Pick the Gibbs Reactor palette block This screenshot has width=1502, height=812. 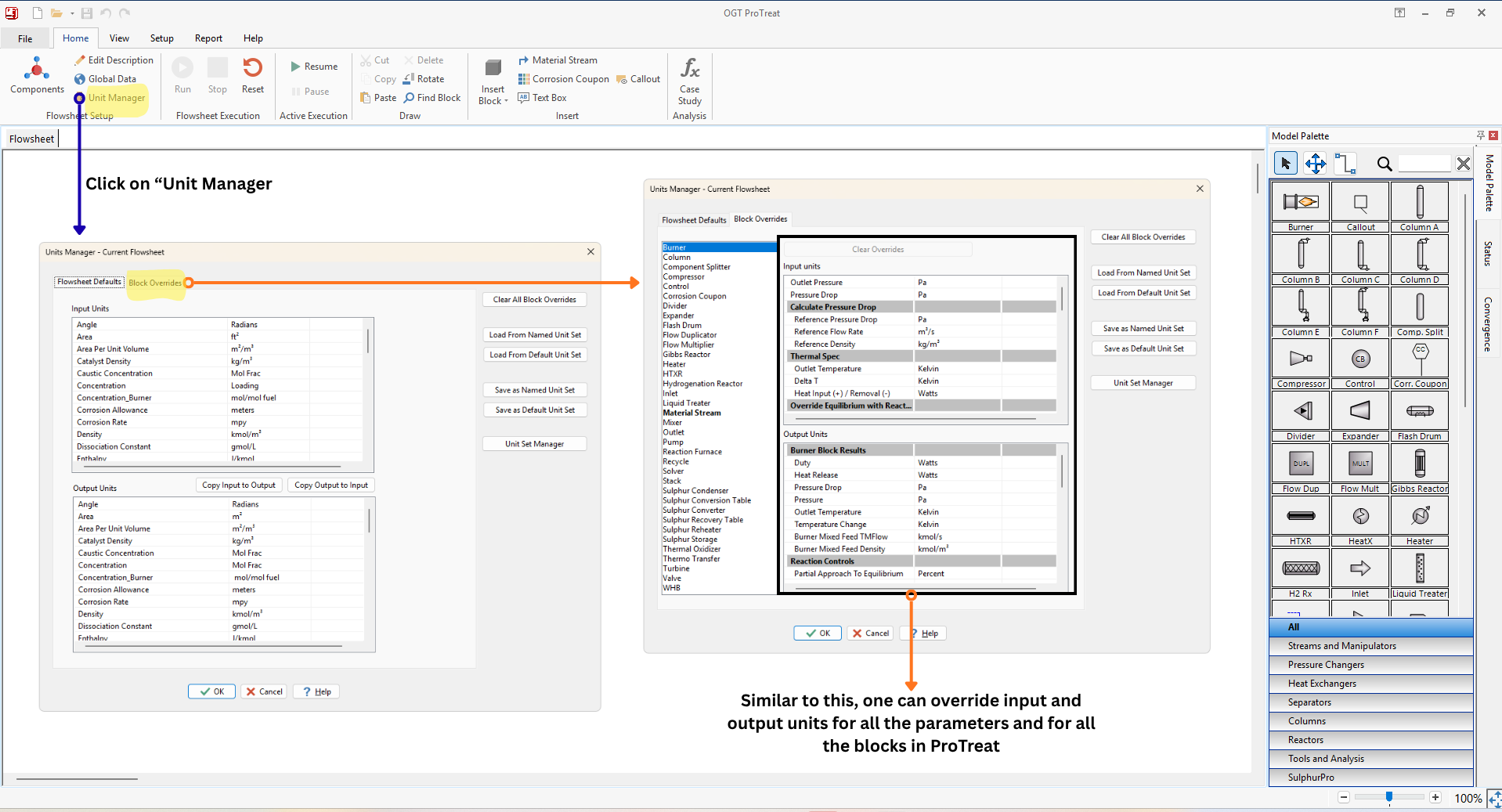(x=1420, y=468)
